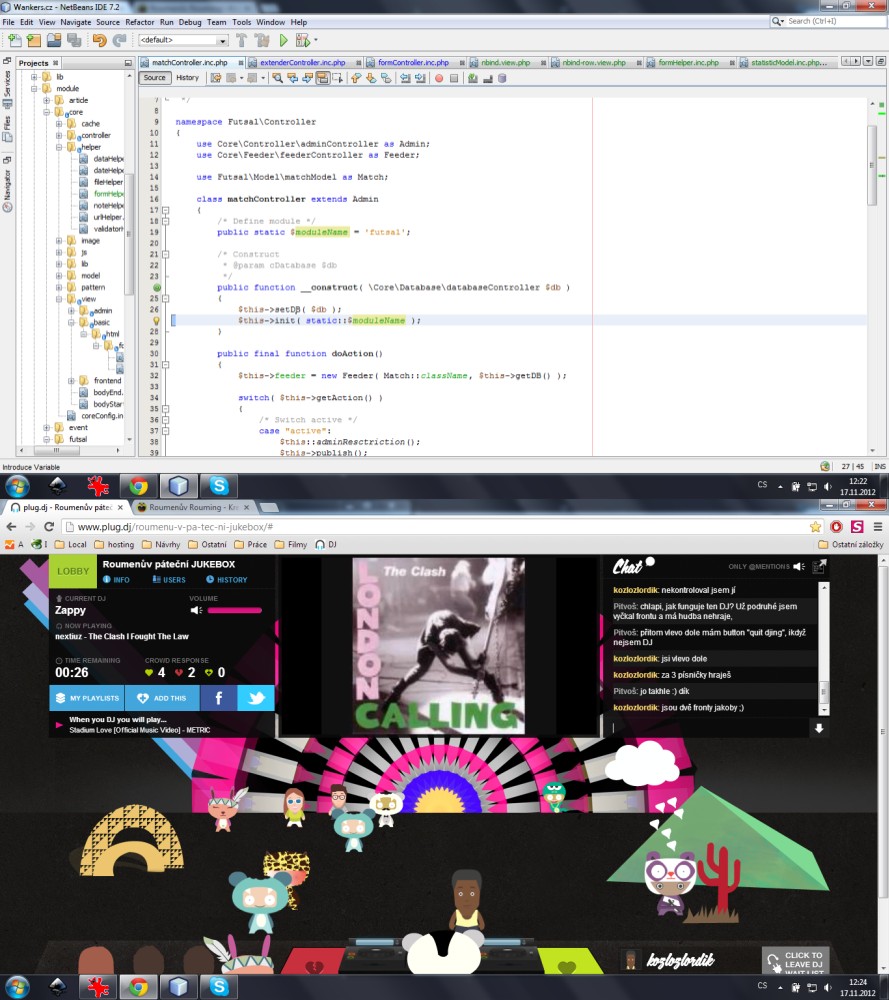The image size is (889, 1000).
Task: Bookmark page with the star icon
Action: coord(816,526)
